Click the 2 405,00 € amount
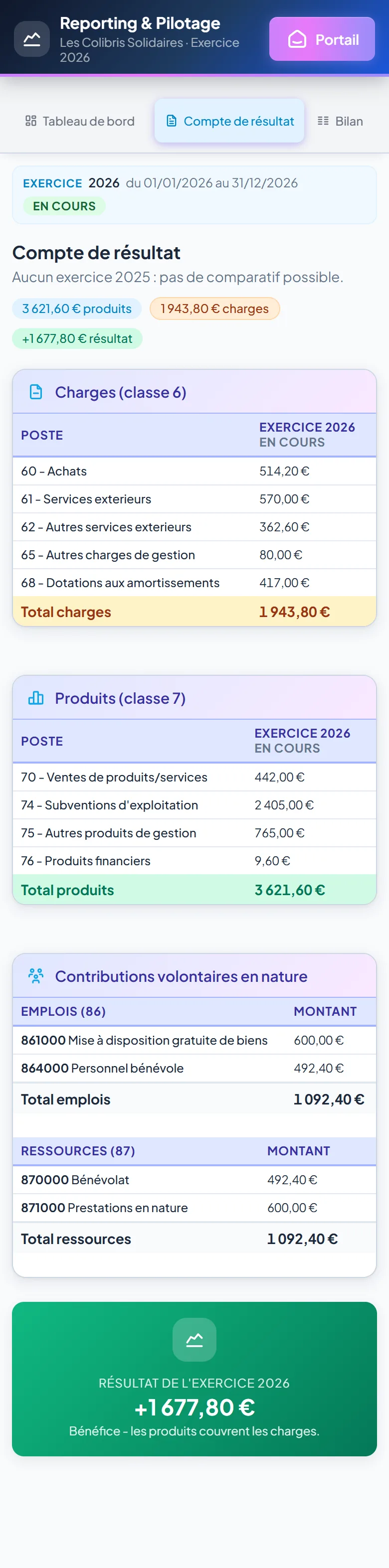Viewport: 389px width, 1568px height. click(x=284, y=805)
